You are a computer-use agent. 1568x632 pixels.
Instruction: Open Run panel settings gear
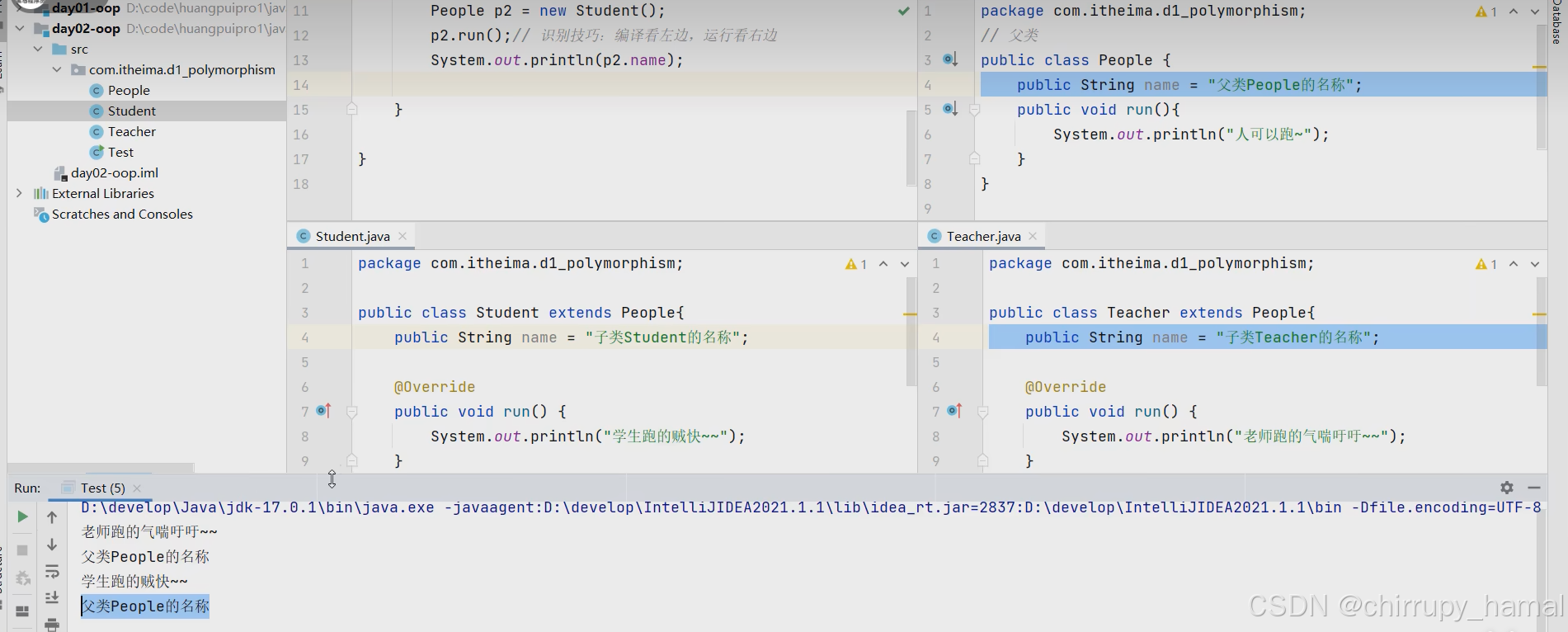(x=1507, y=488)
